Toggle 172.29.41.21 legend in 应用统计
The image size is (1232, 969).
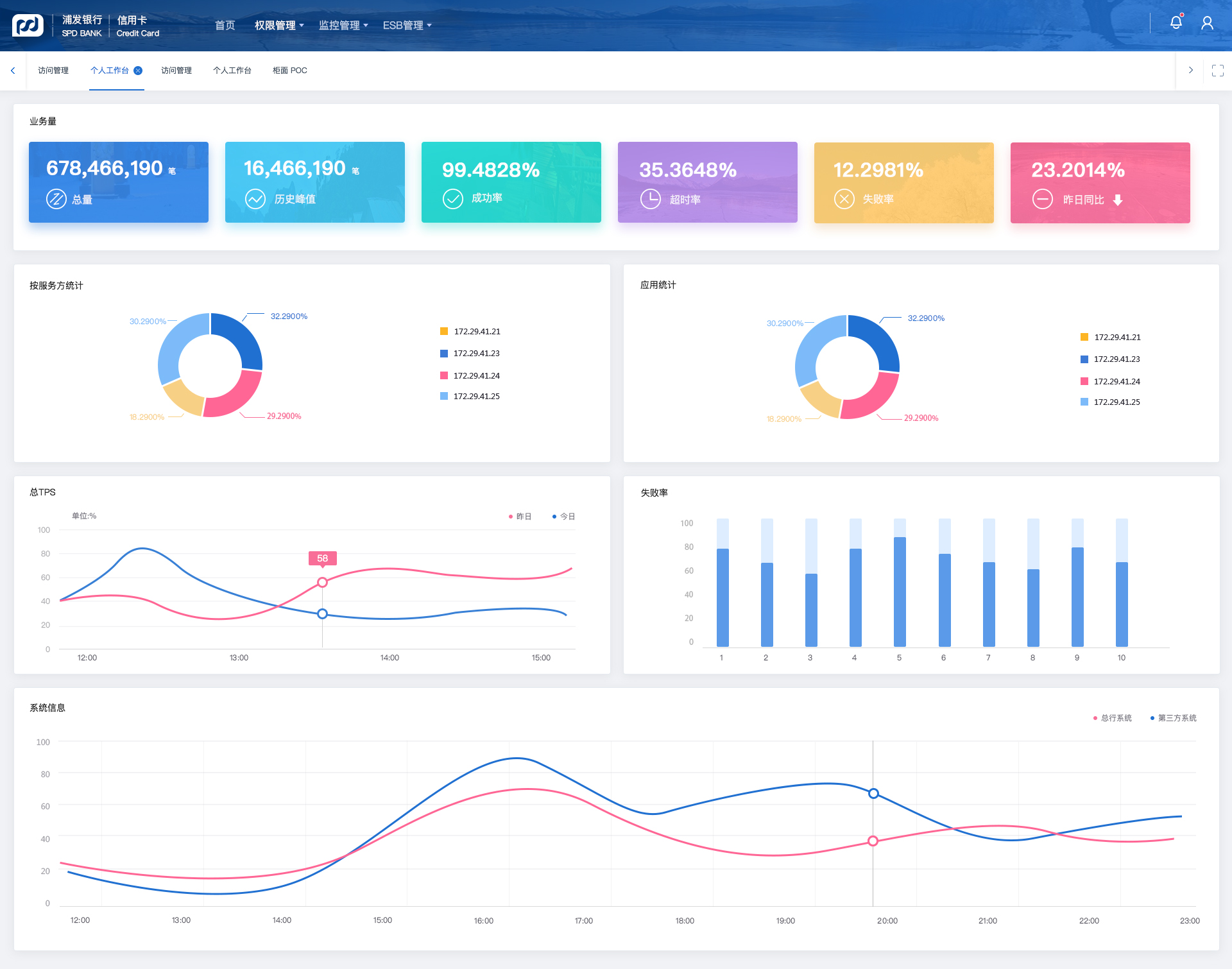1111,337
